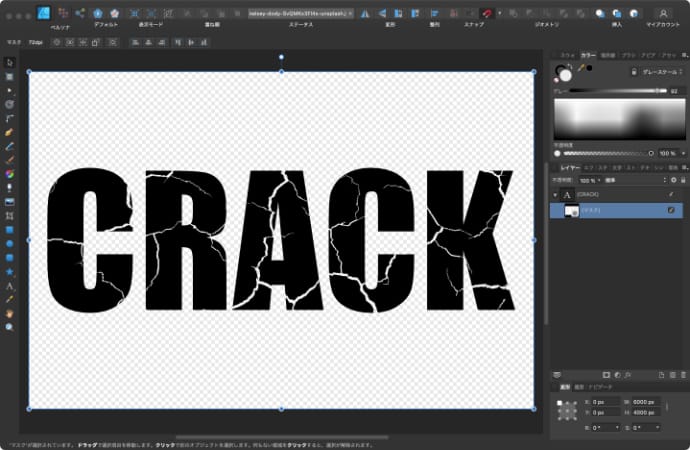Open the My Account icon
Viewport: 690px width, 450px height.
(663, 13)
